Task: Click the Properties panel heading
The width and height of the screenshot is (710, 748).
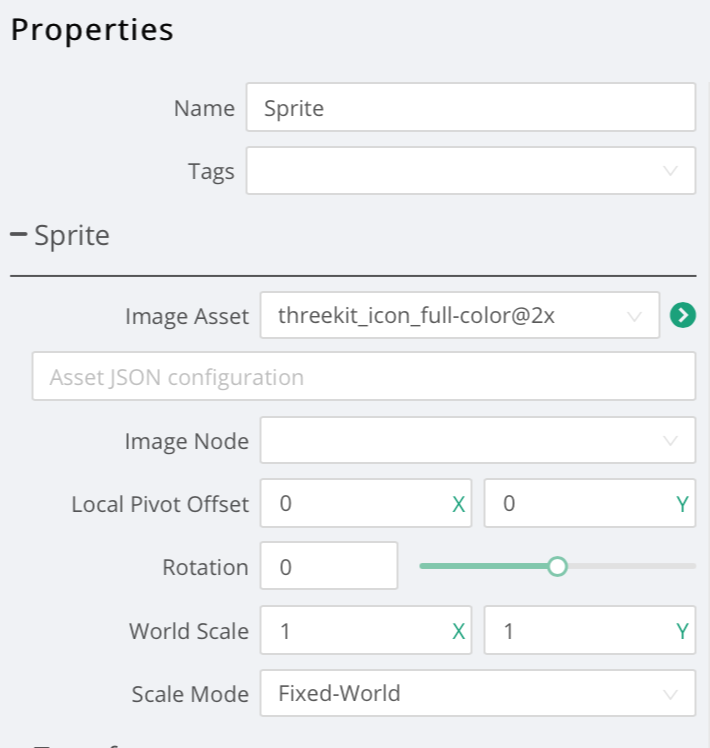Action: 92,30
